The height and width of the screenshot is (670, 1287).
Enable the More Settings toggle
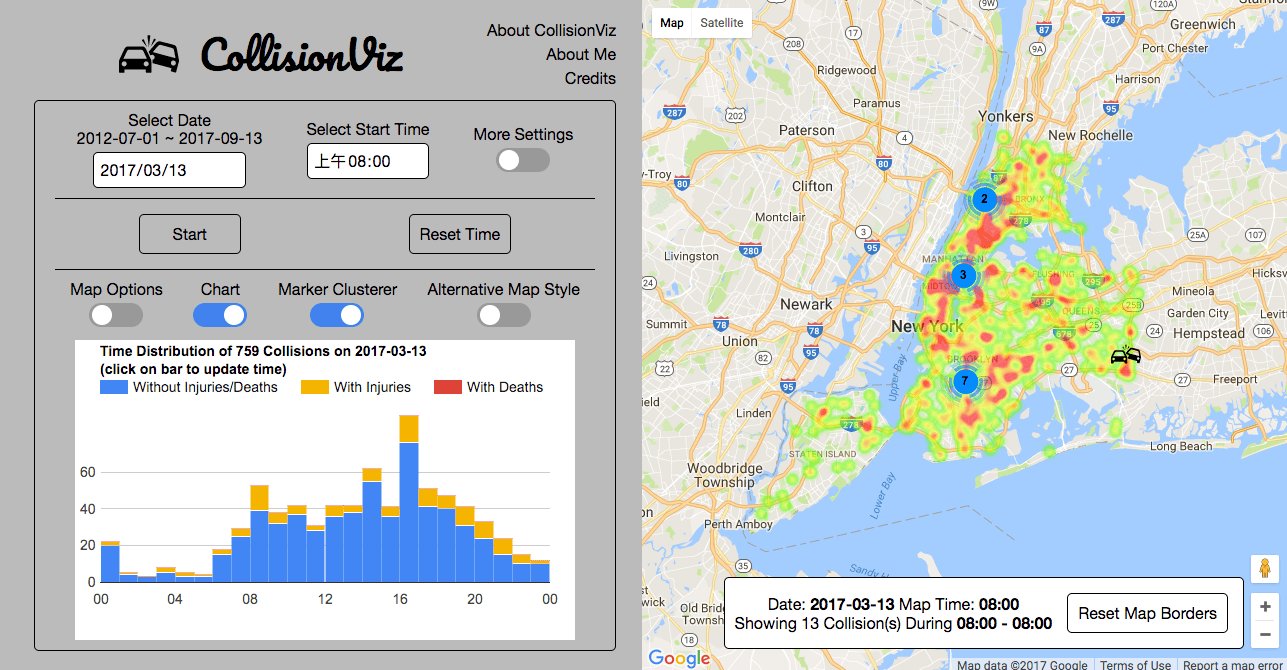[x=523, y=160]
